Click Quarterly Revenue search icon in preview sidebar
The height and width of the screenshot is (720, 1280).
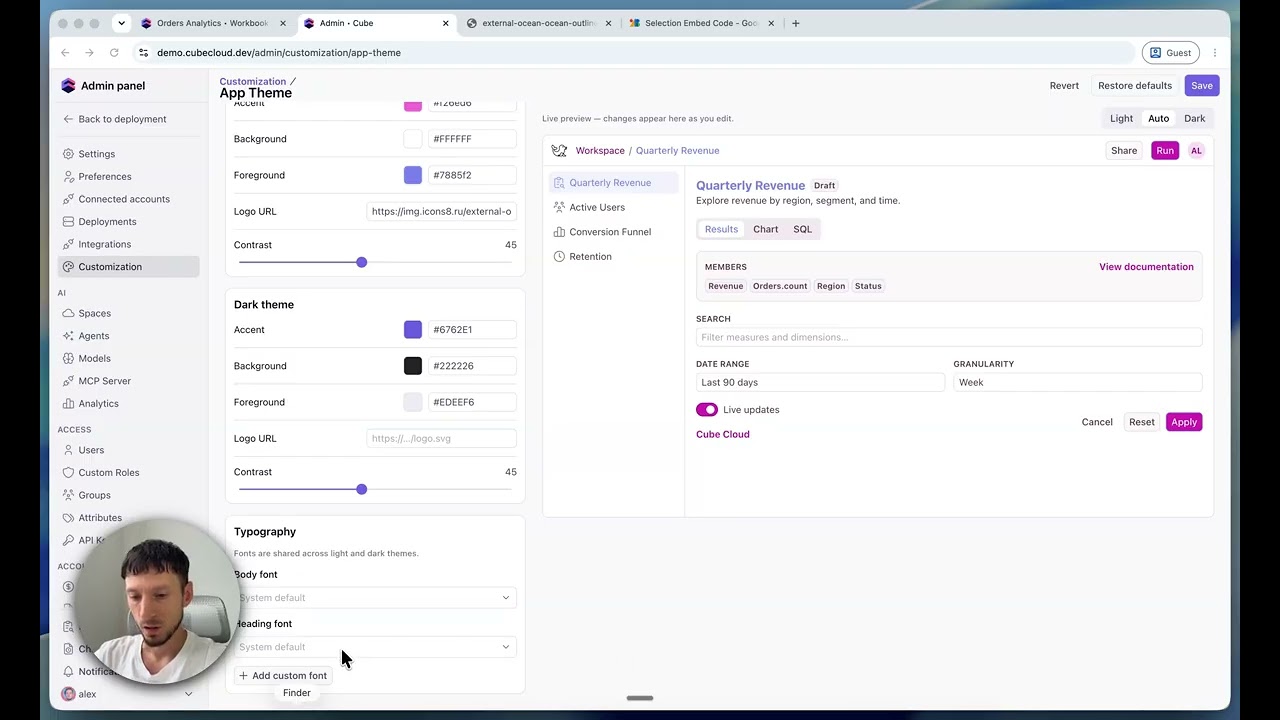pos(559,183)
